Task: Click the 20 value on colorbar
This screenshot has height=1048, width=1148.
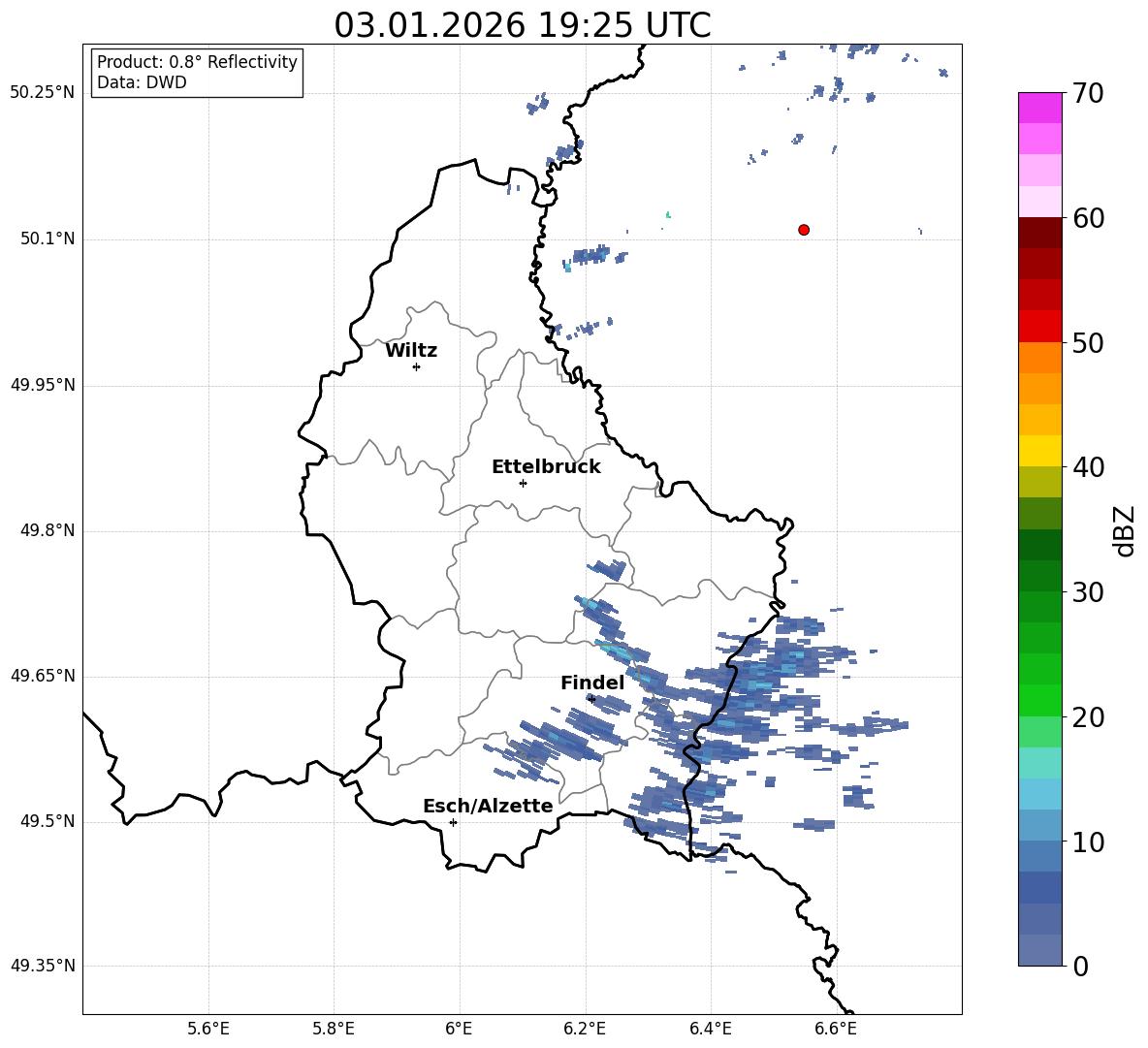Action: click(1088, 716)
